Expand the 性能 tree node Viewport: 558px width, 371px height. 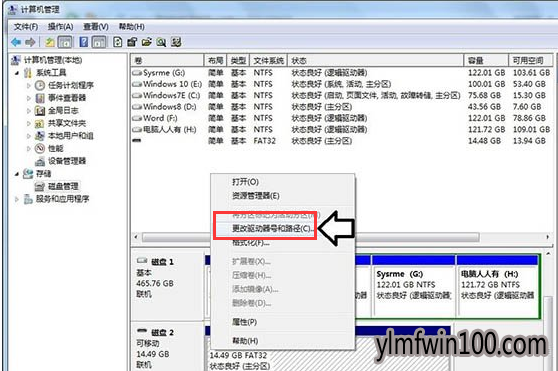click(x=29, y=148)
